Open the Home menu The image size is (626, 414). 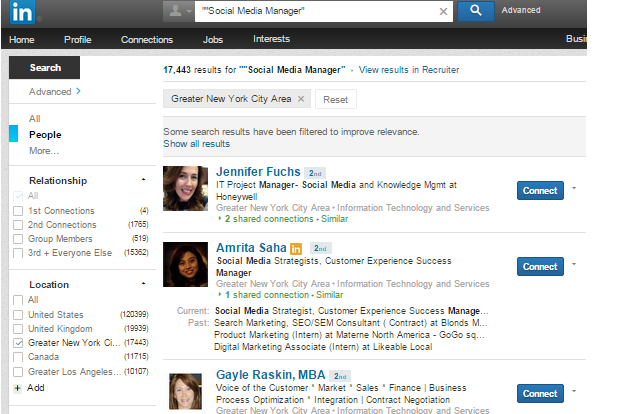point(22,40)
